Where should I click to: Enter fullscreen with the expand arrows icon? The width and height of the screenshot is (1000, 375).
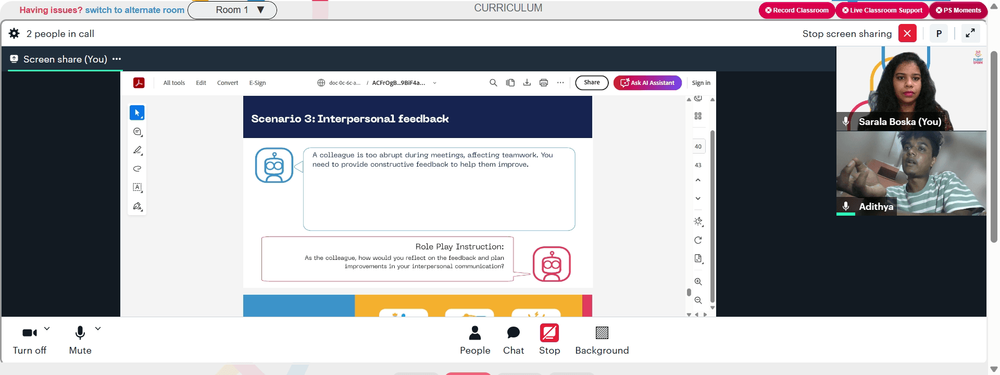coord(970,34)
